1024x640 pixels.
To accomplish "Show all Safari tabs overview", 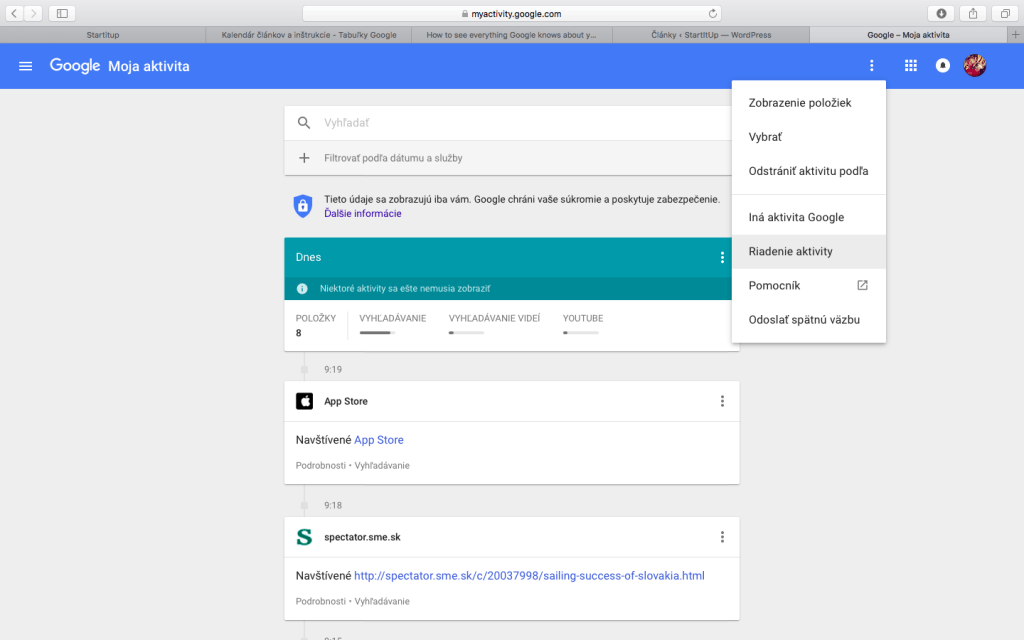I will click(x=1005, y=13).
